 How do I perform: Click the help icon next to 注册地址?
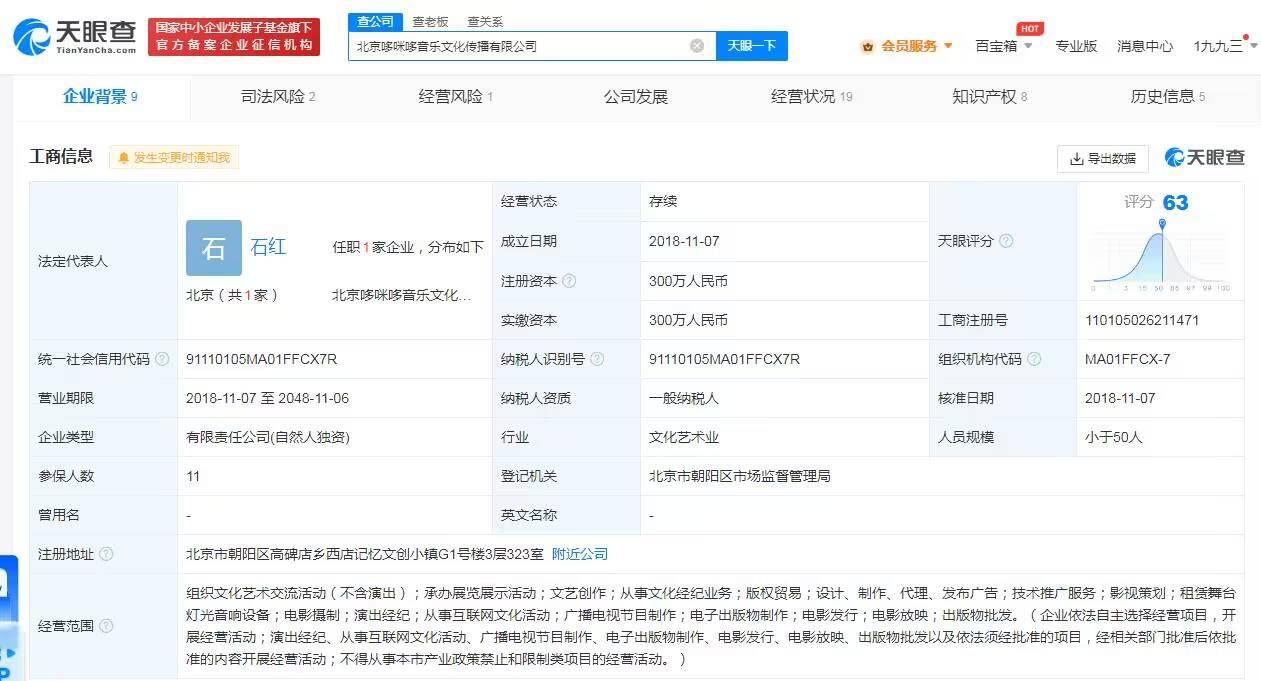coord(106,554)
